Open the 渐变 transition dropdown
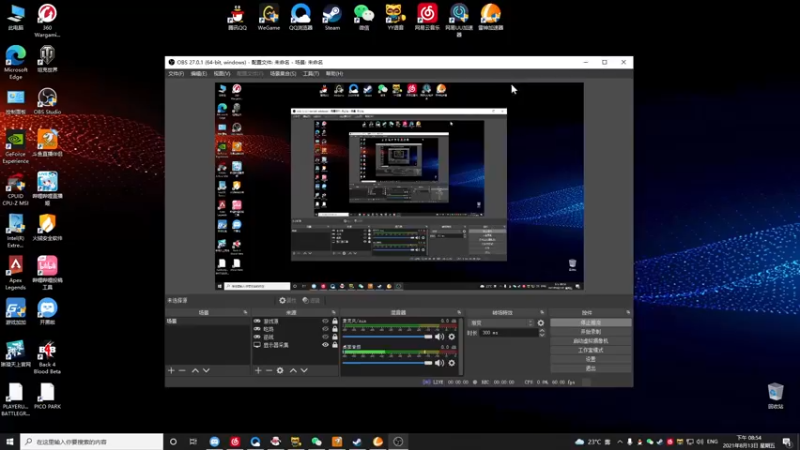Image resolution: width=800 pixels, height=450 pixels. [x=502, y=323]
